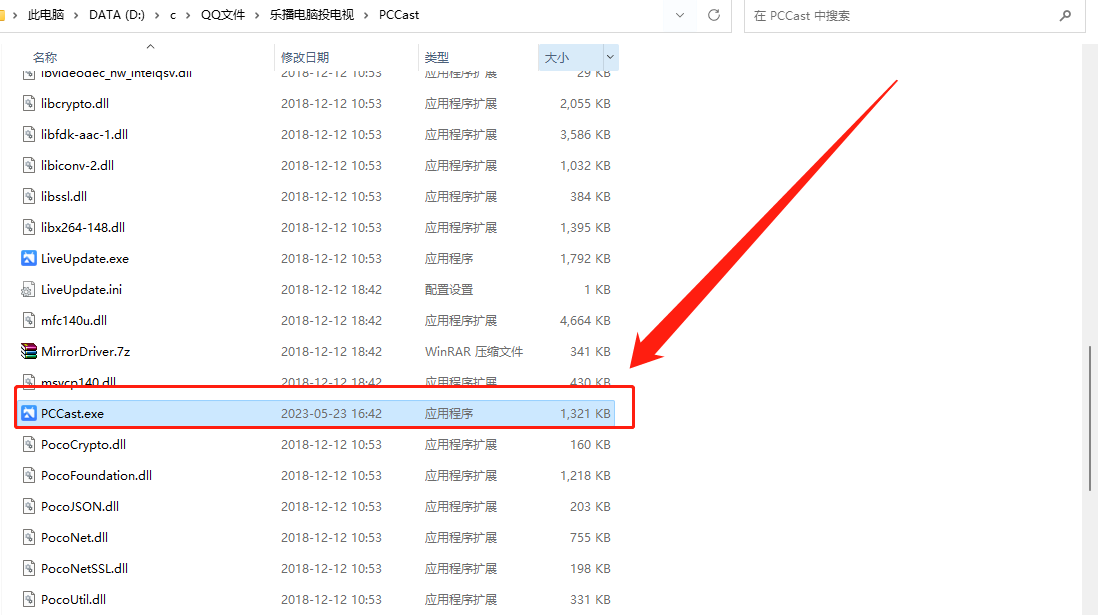
Task: Click the mfc140u.dll file icon
Action: click(28, 320)
